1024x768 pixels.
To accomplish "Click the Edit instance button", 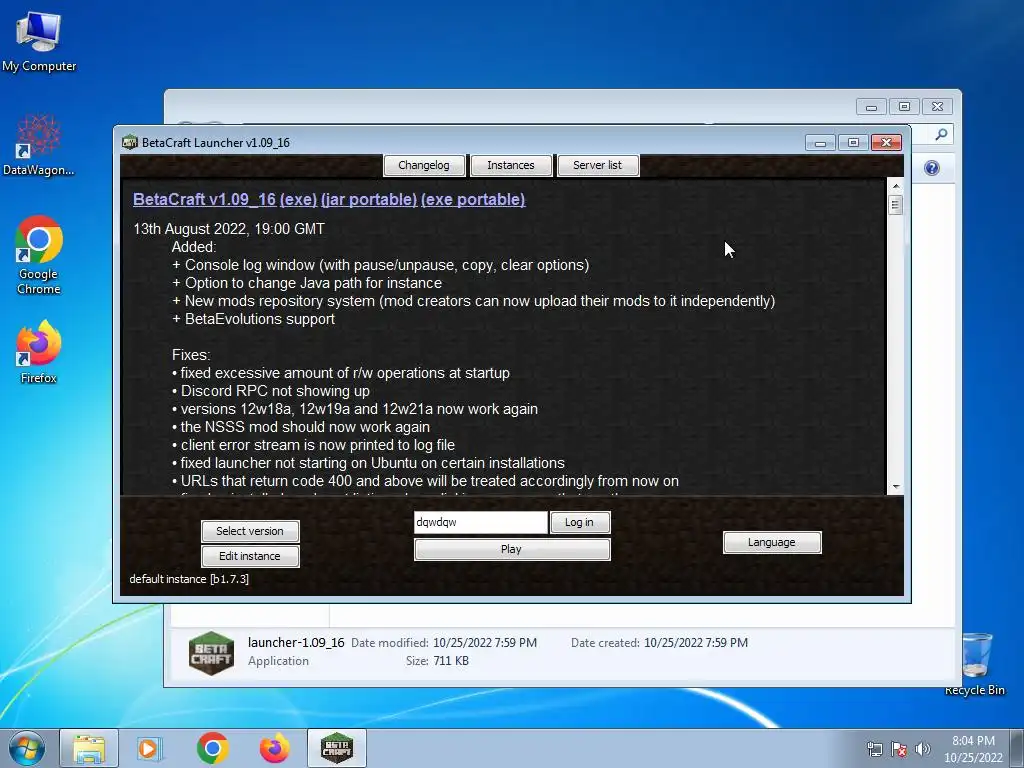I will tap(250, 556).
